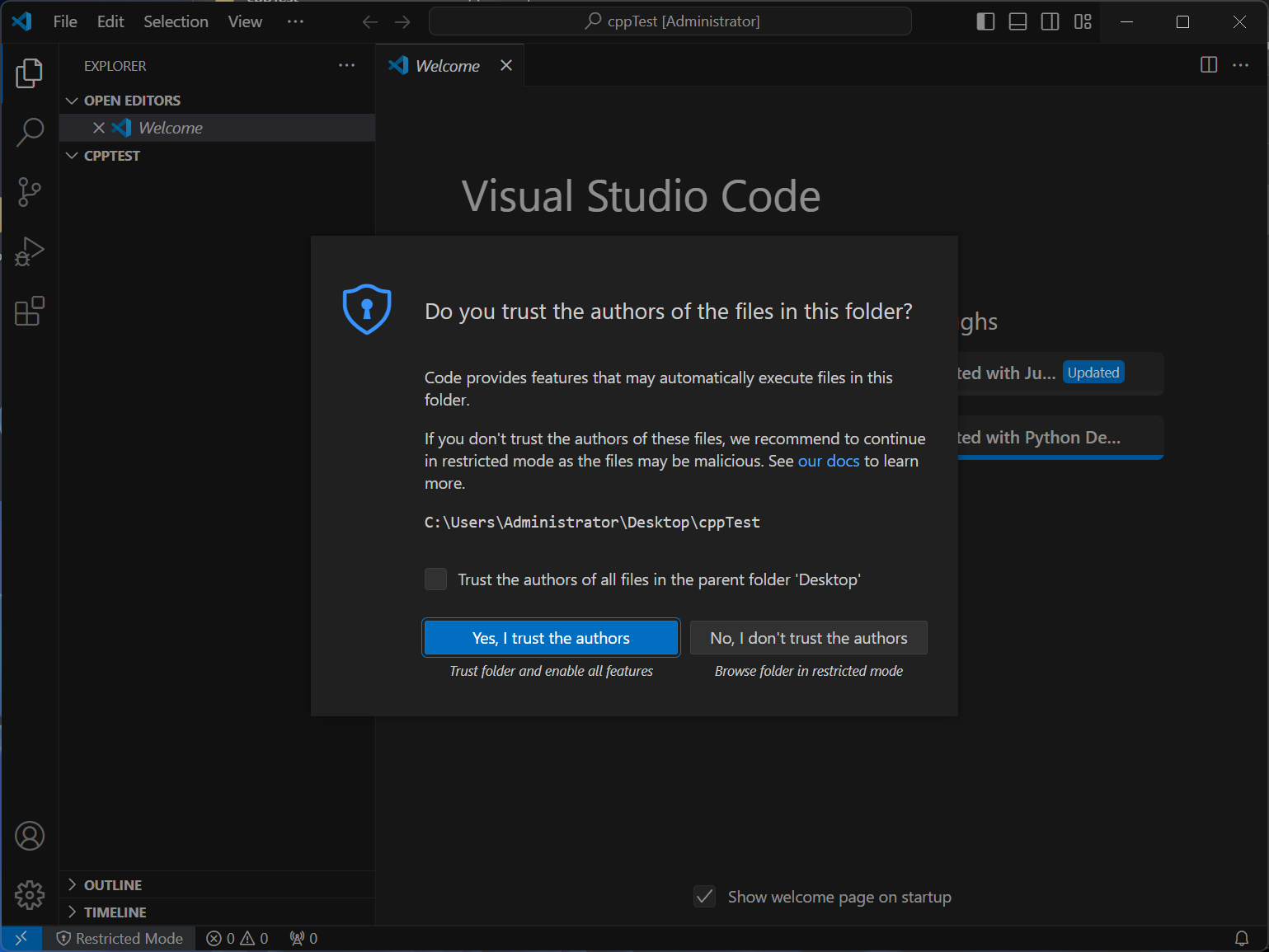The image size is (1269, 952).
Task: Click the VS Code logo in title bar
Action: 22,21
